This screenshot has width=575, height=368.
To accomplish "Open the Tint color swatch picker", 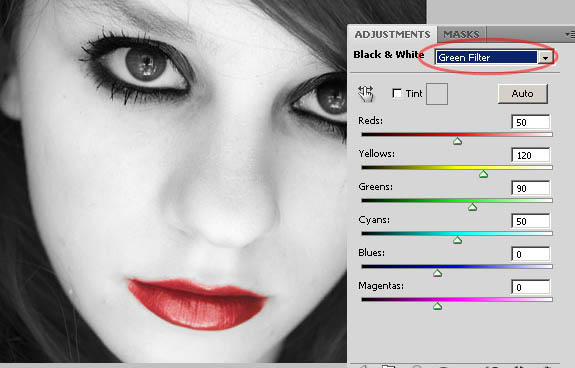I will [x=437, y=94].
